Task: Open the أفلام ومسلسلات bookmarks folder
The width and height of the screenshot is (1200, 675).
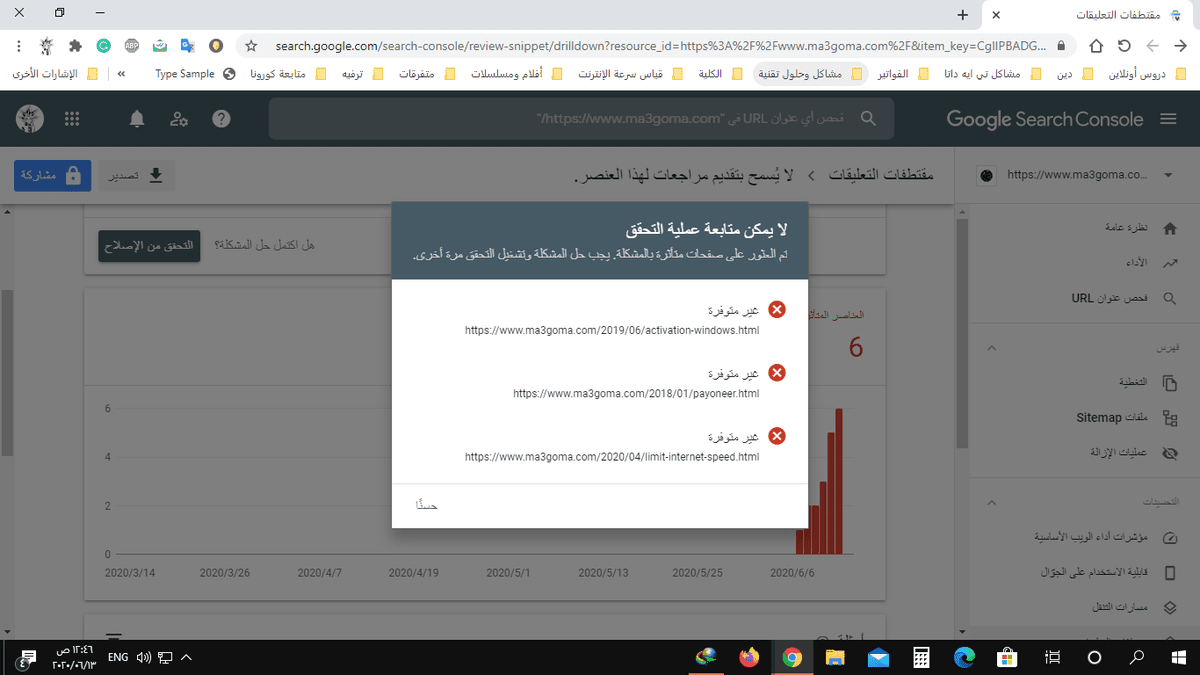Action: click(518, 74)
